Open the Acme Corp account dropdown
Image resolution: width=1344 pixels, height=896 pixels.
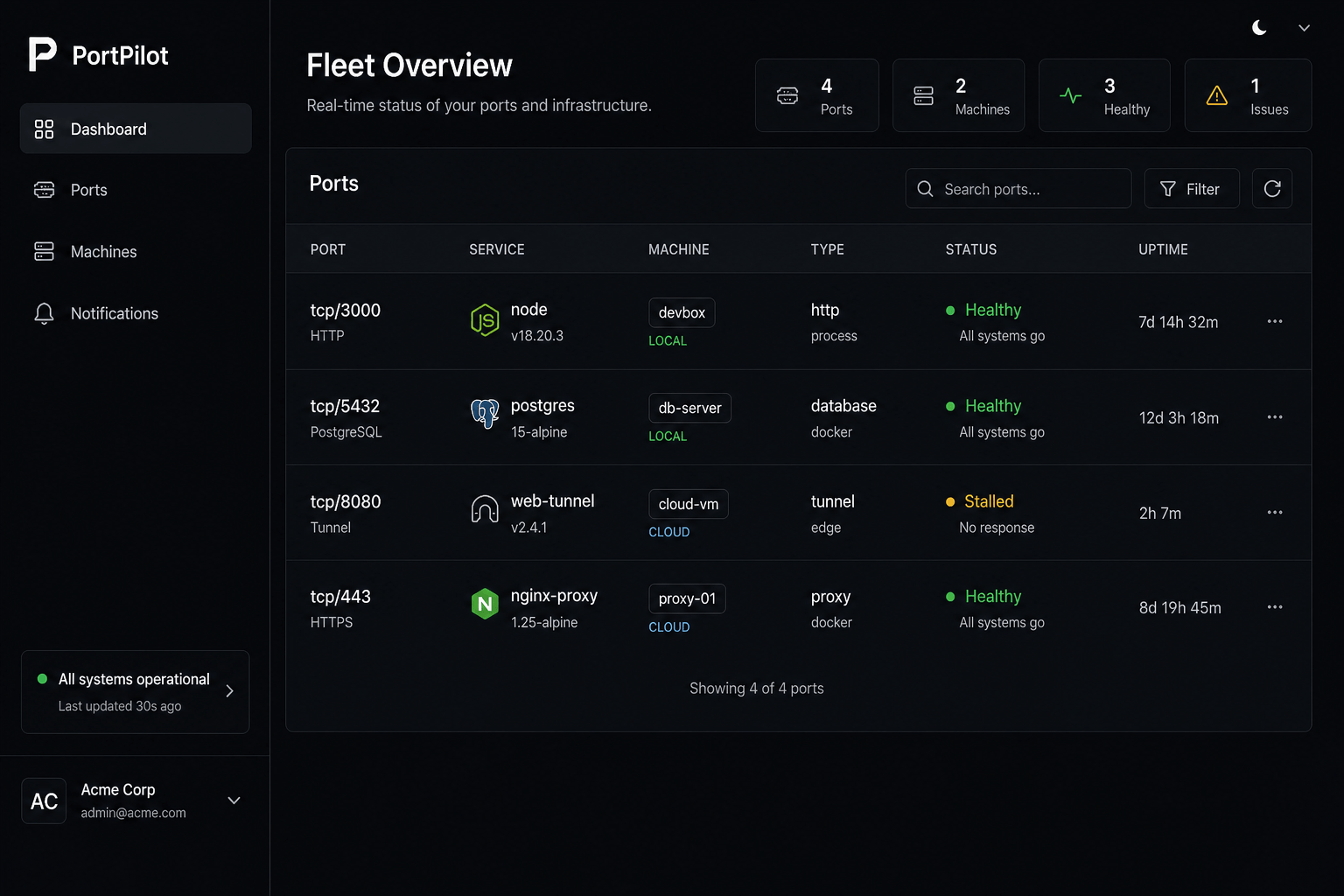pyautogui.click(x=234, y=801)
